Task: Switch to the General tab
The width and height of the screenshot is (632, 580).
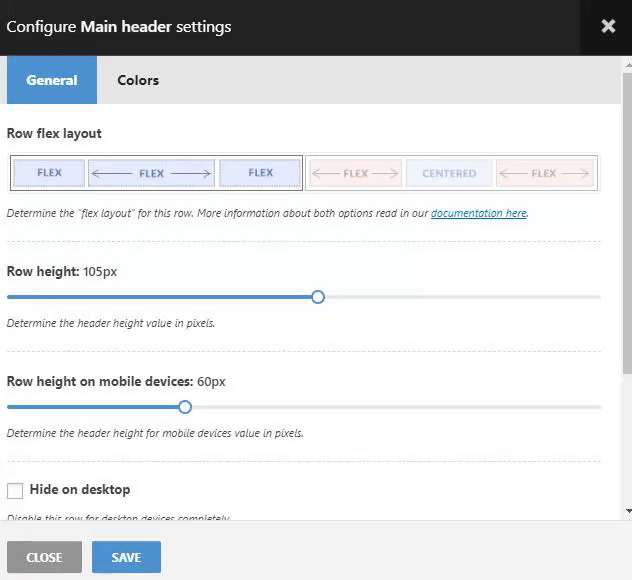Action: point(52,80)
